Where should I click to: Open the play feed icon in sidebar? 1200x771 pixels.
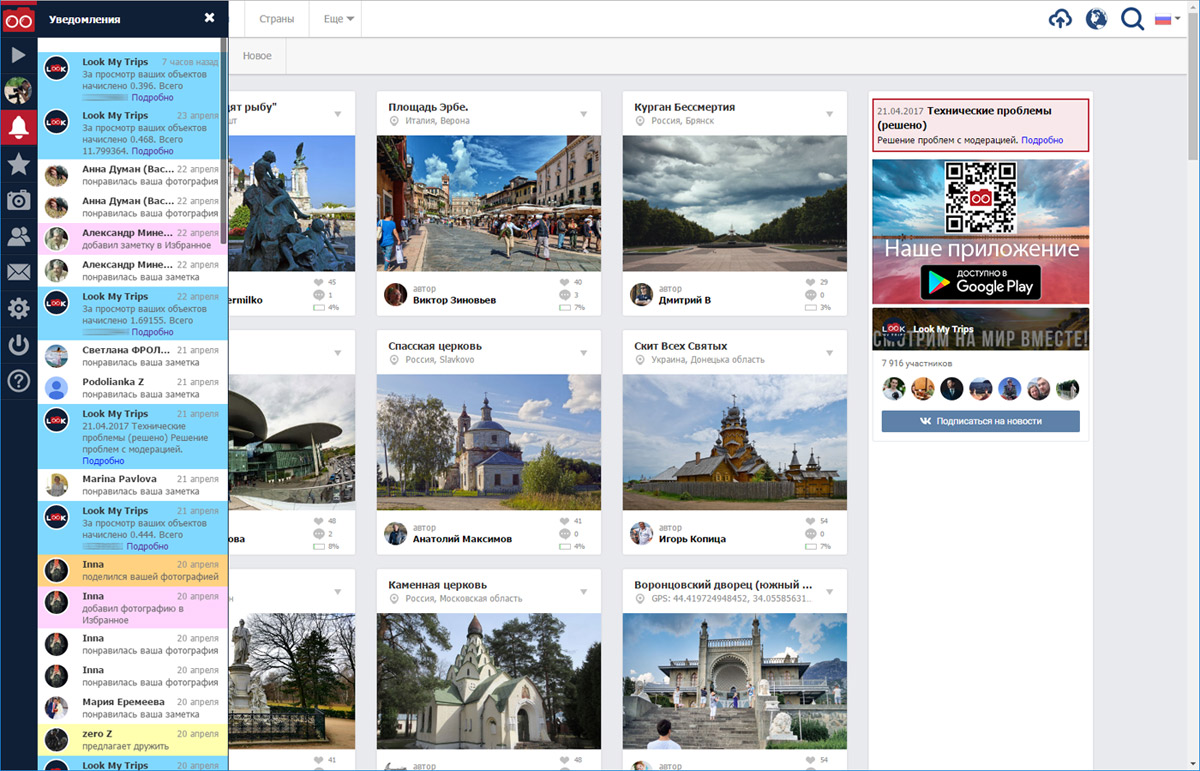pos(18,55)
